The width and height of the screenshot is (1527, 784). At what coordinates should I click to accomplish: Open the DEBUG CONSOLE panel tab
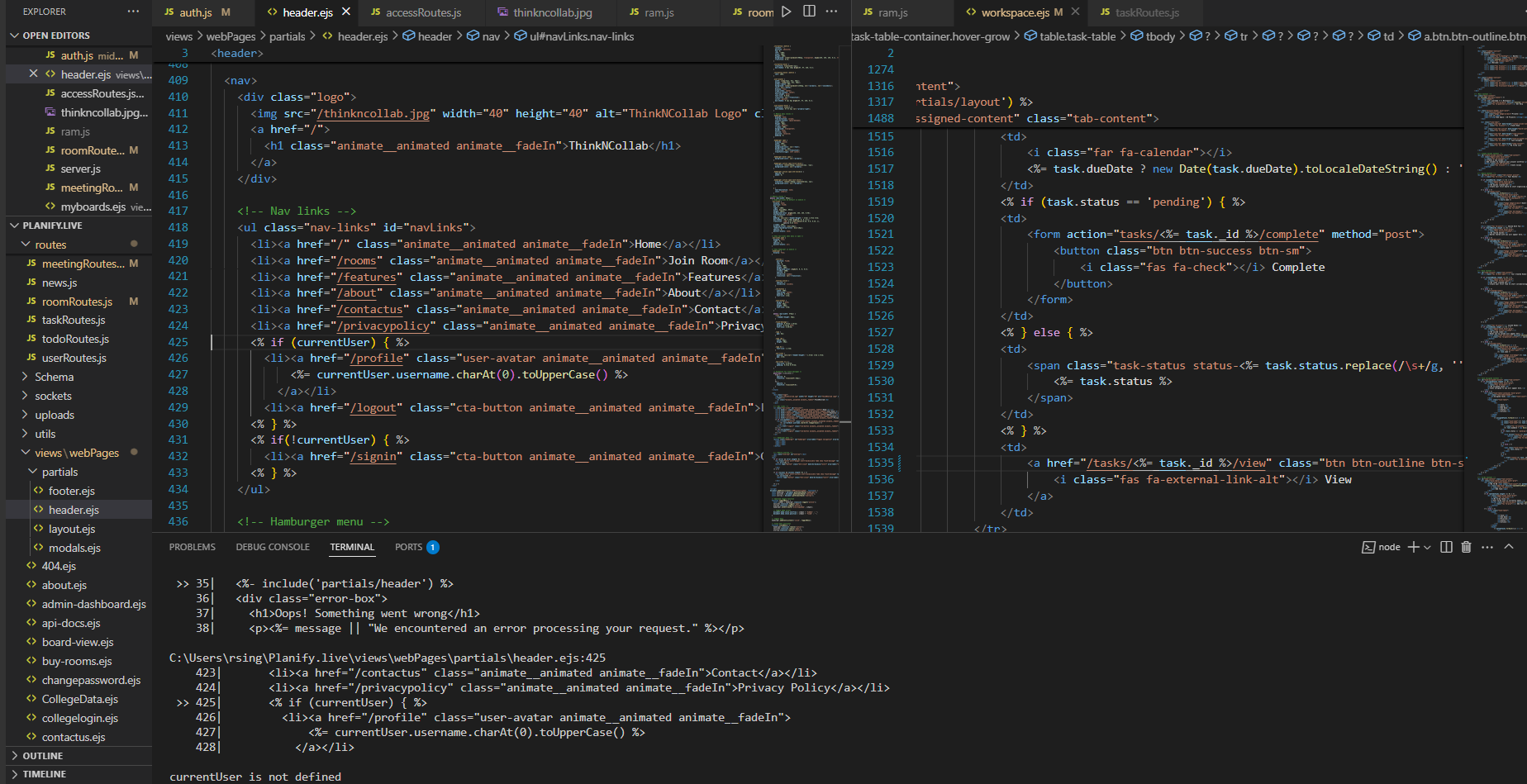tap(273, 547)
